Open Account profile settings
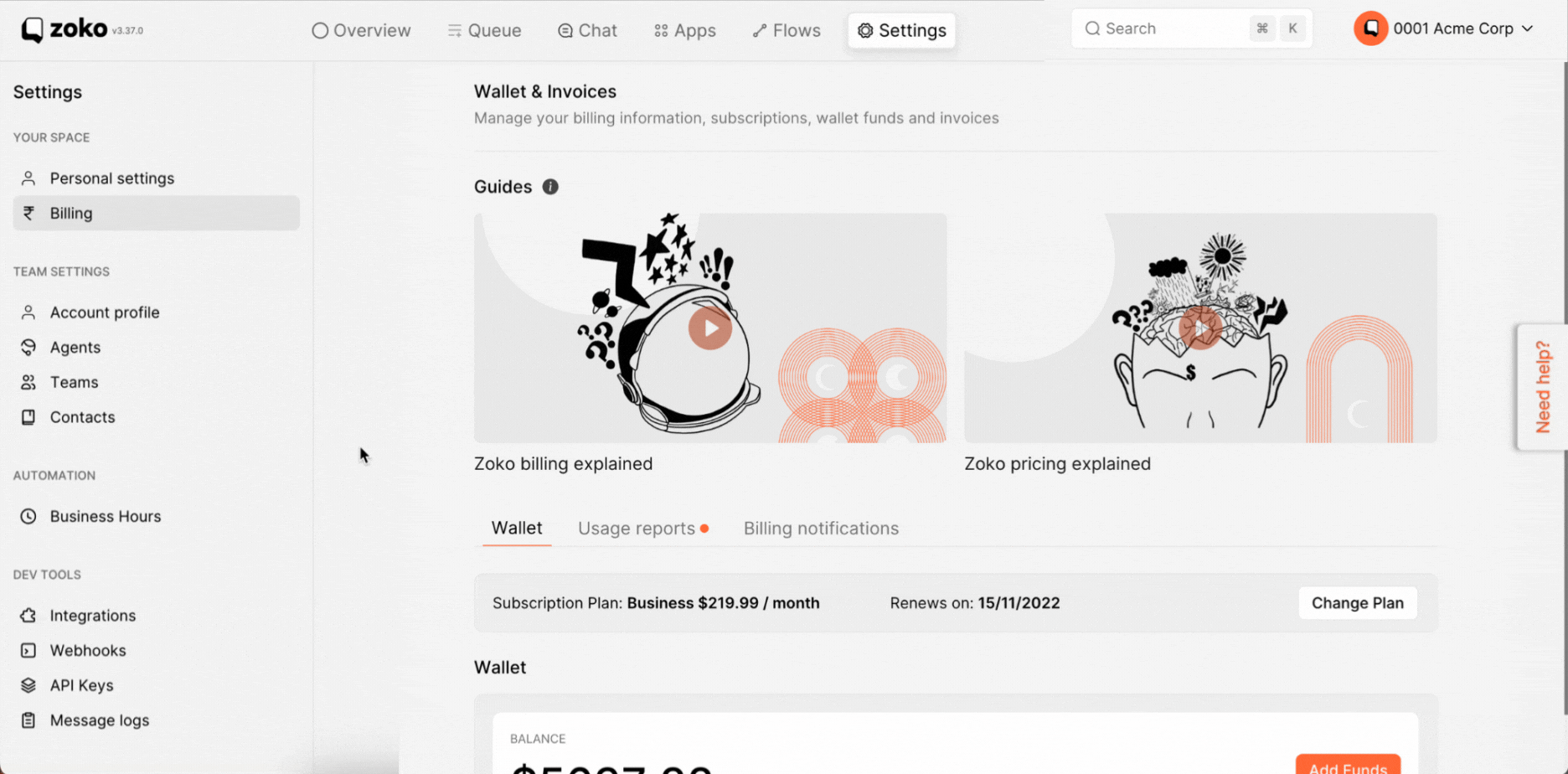The image size is (1568, 774). coord(157,312)
